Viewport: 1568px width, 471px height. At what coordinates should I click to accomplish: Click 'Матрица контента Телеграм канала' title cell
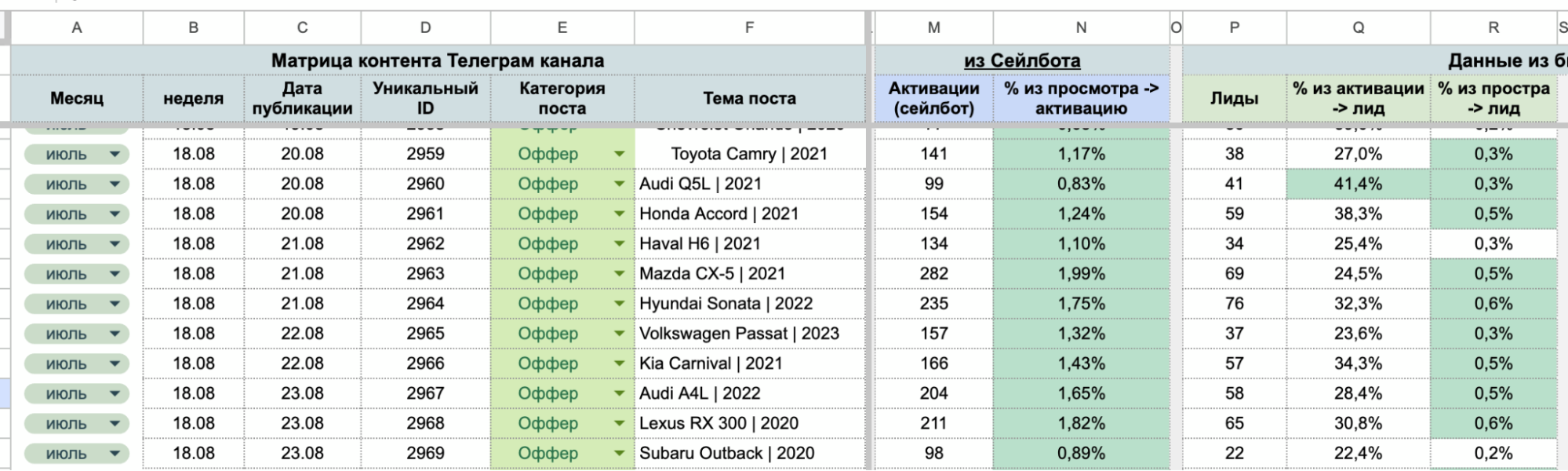[438, 60]
